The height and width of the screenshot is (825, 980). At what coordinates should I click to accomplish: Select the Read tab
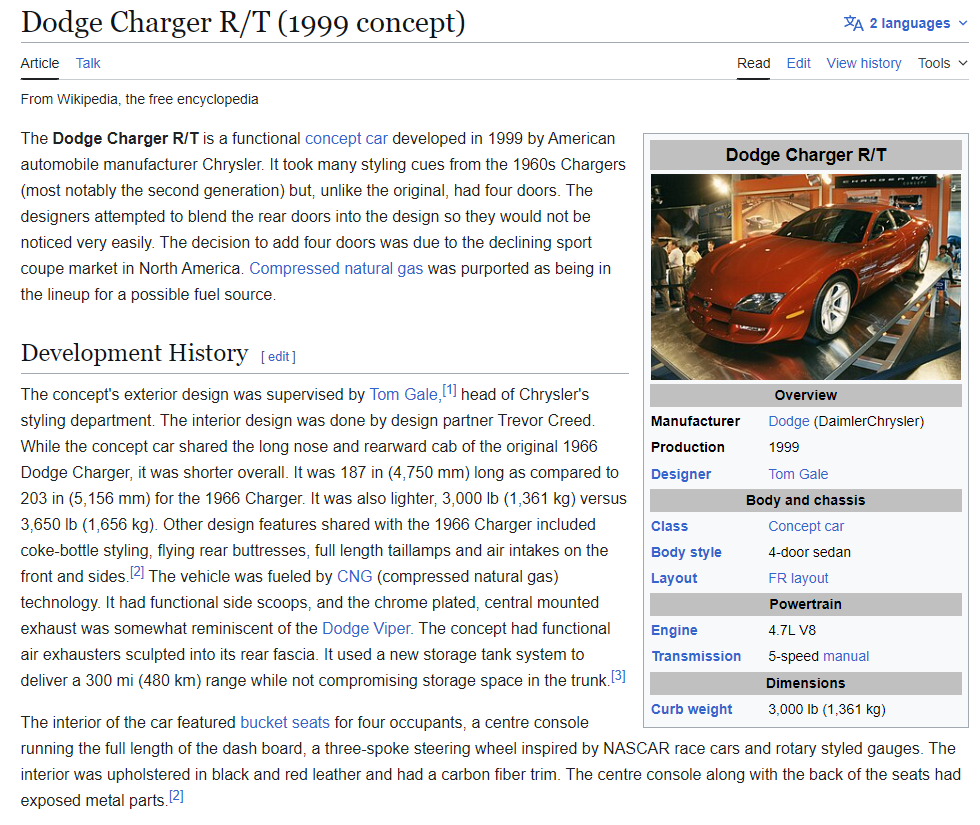(753, 63)
